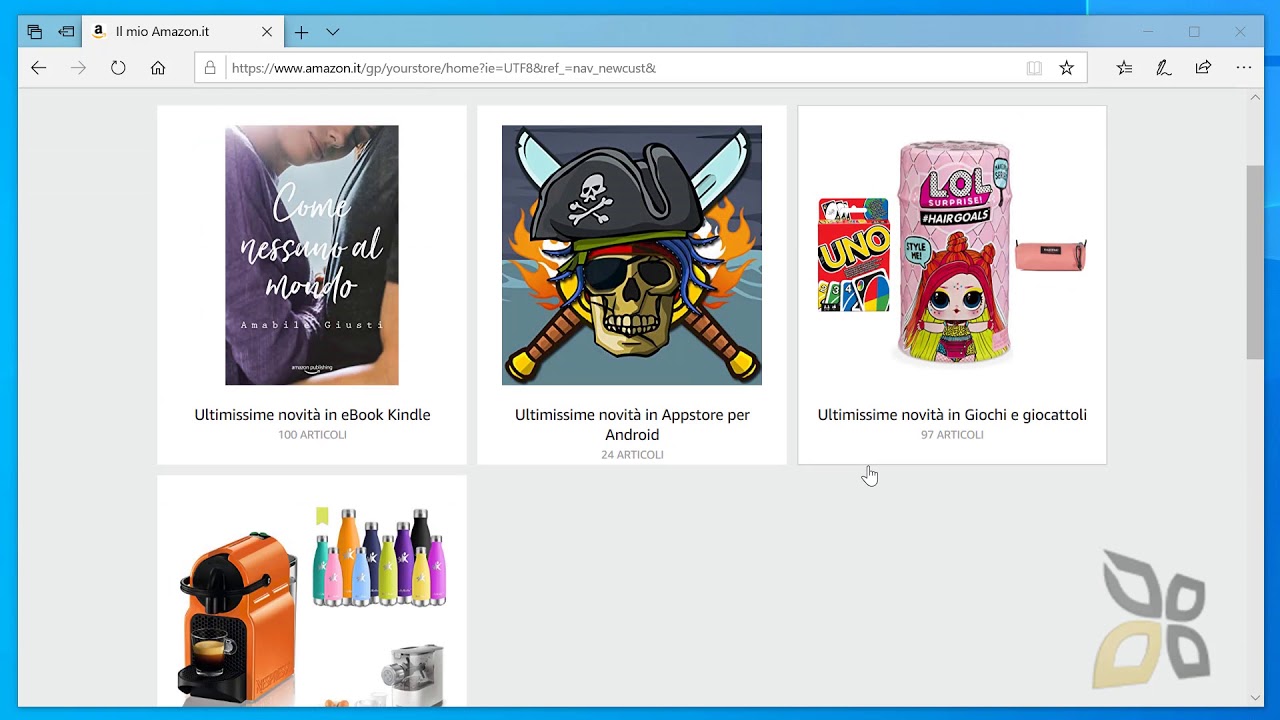Image resolution: width=1280 pixels, height=720 pixels.
Task: Click the browser Forward arrow
Action: pos(78,68)
